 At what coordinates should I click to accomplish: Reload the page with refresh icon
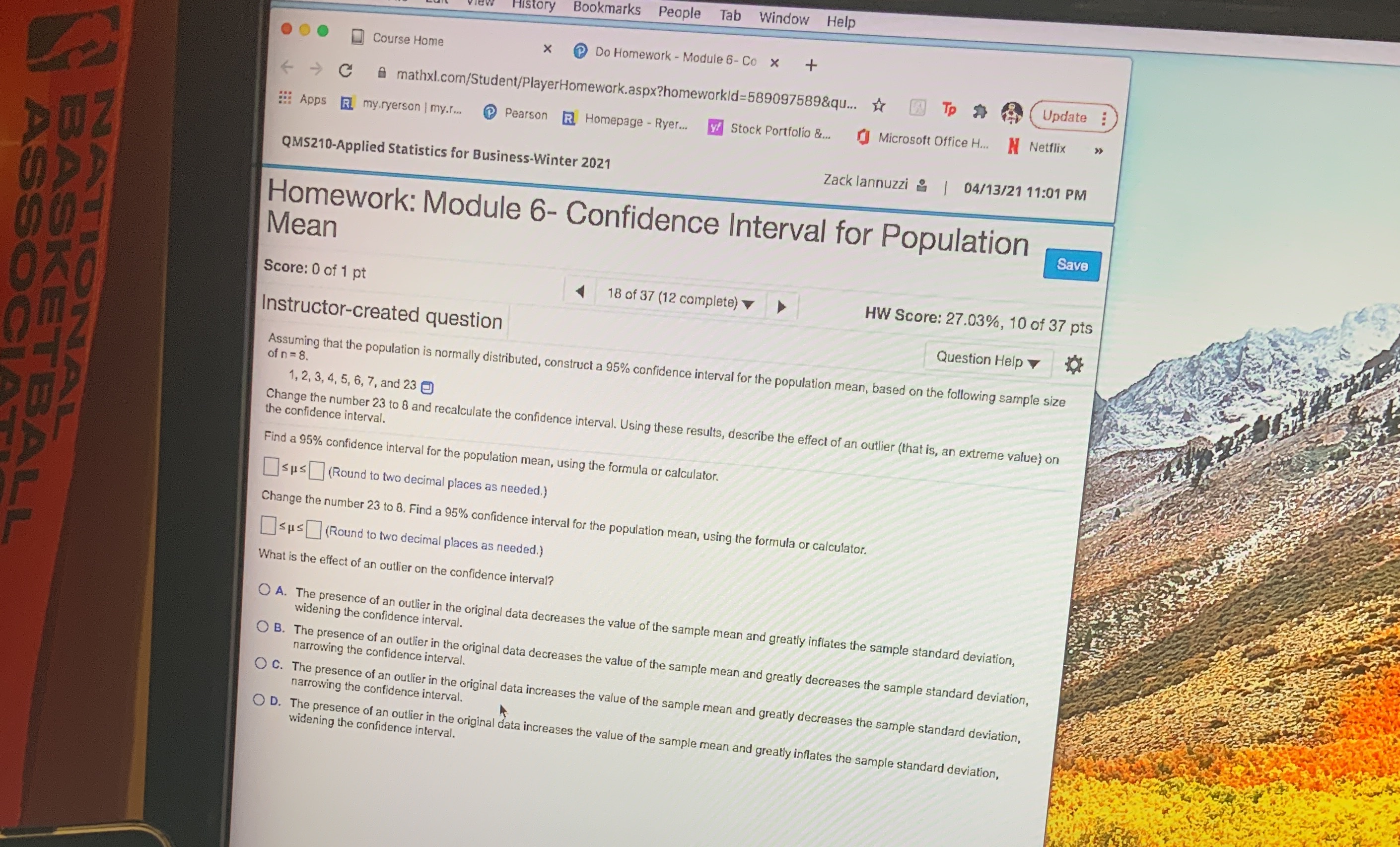[x=346, y=71]
